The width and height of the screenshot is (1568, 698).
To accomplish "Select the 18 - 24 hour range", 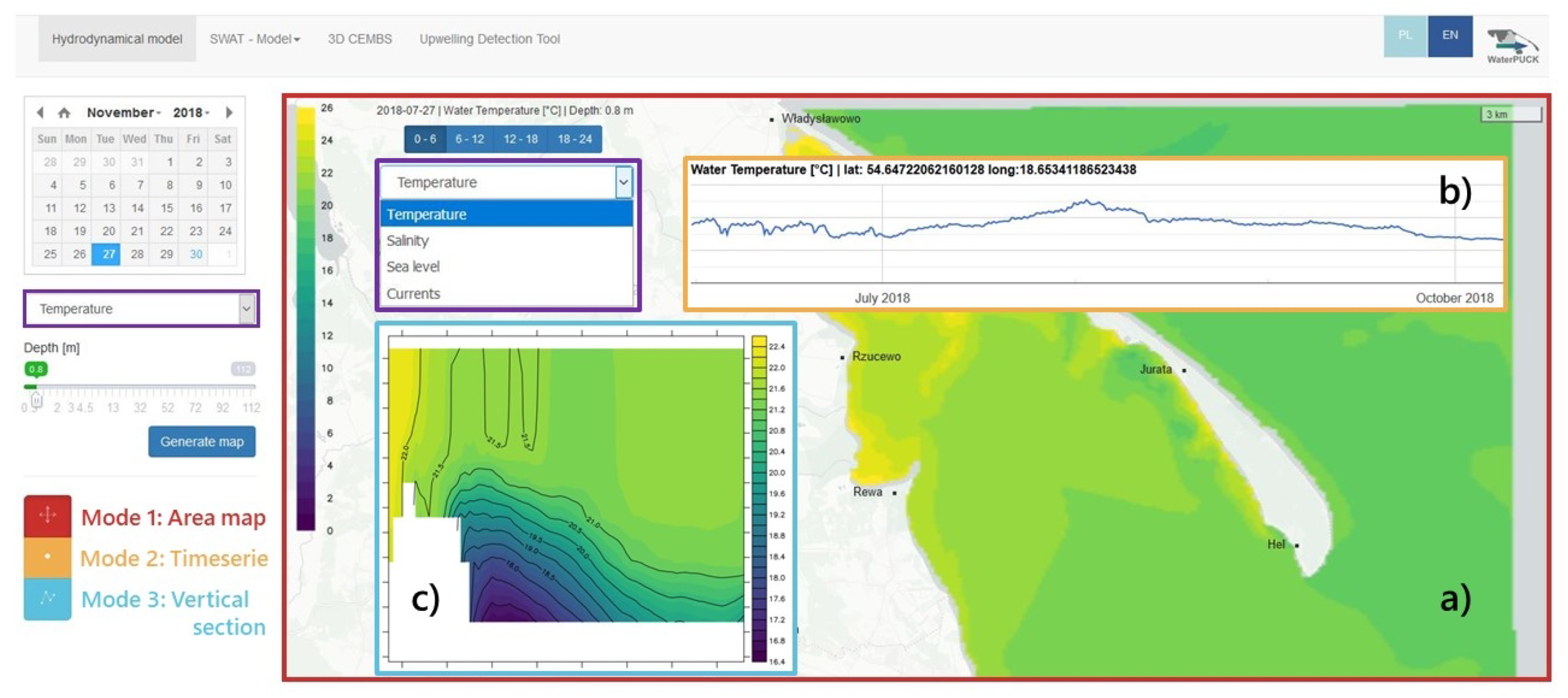I will click(x=575, y=139).
